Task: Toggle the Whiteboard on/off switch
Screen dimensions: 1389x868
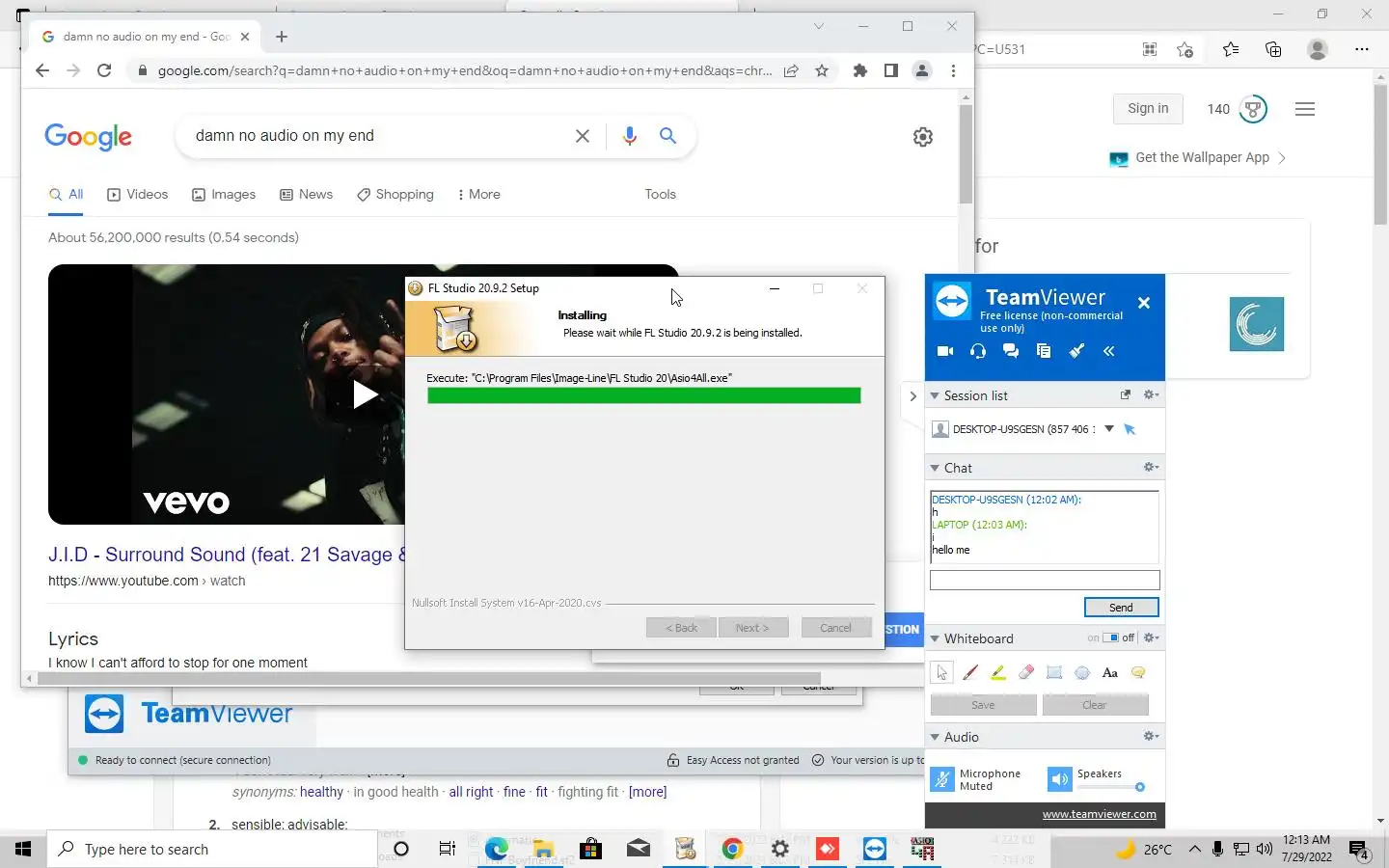Action: tap(1111, 637)
